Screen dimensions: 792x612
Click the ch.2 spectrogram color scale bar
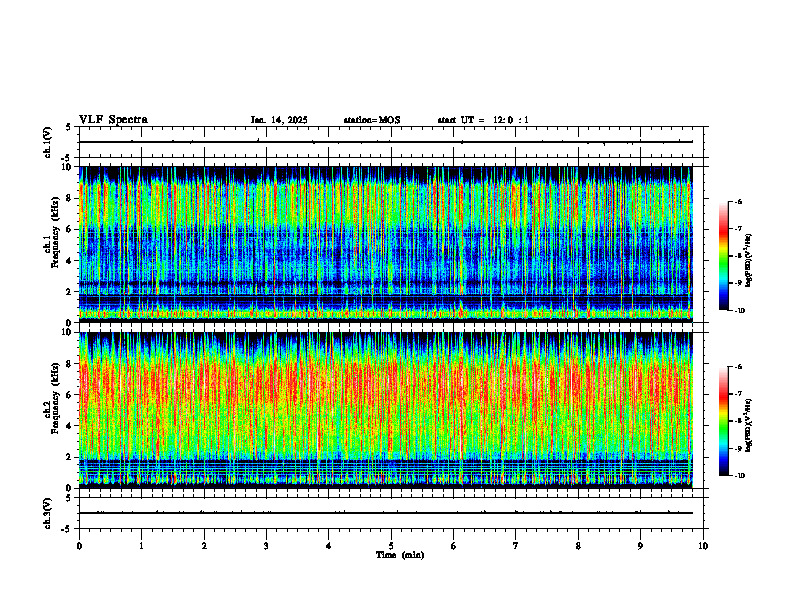(723, 421)
